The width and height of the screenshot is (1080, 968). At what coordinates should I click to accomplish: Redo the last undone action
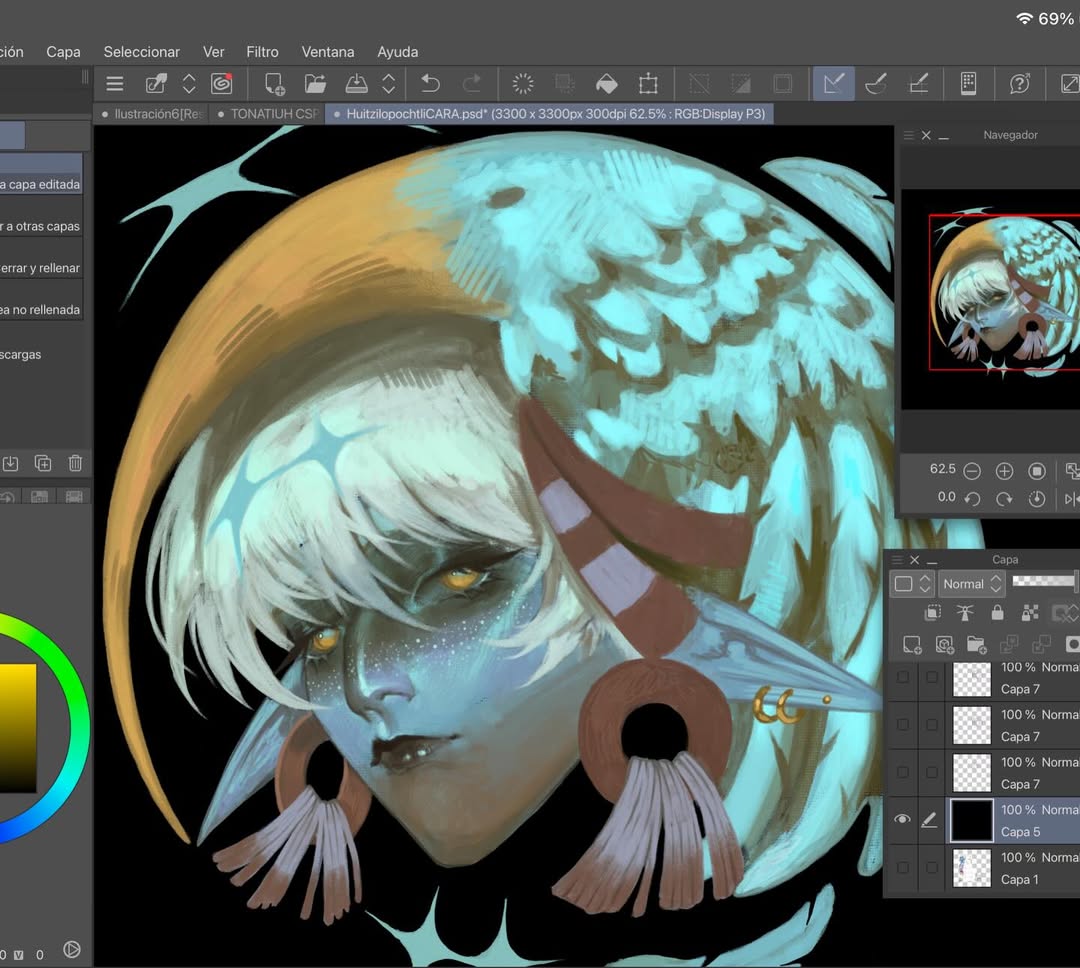472,84
